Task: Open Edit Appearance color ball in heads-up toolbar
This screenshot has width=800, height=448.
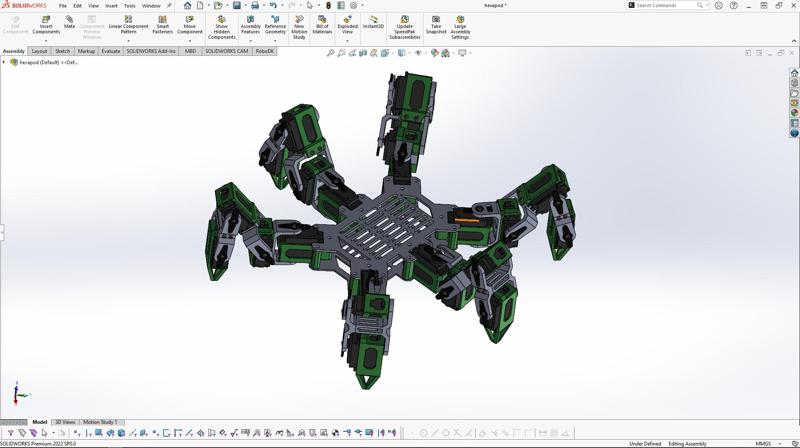Action: [435, 53]
